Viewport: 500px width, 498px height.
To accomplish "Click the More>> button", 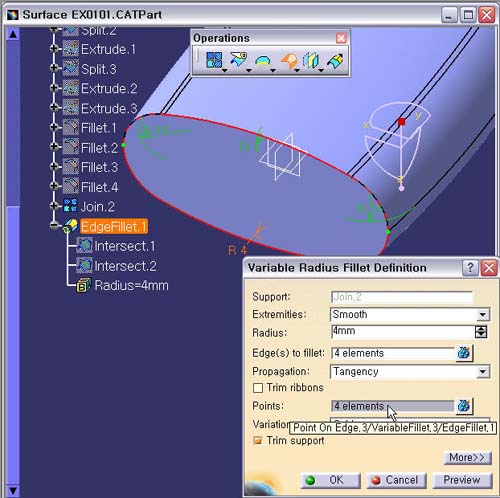I will pos(467,457).
